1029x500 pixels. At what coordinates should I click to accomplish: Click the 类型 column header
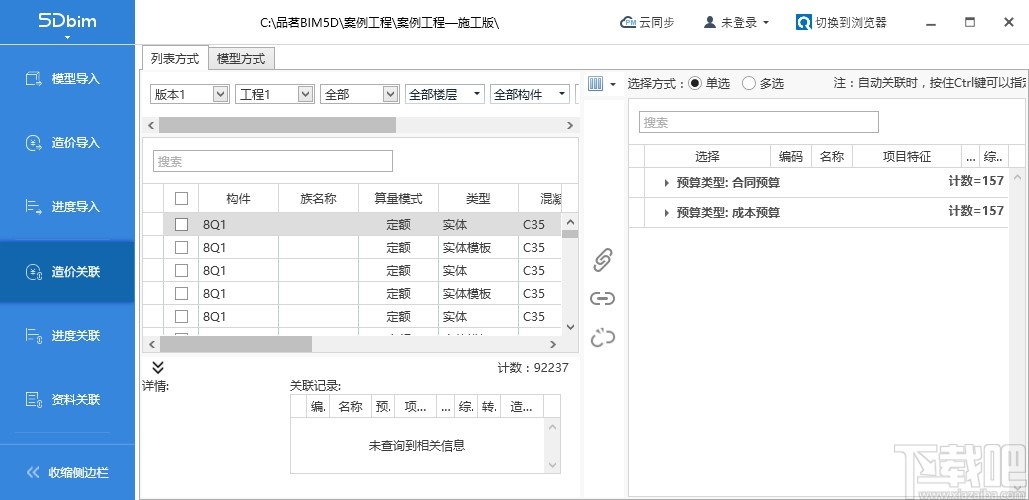[x=478, y=198]
